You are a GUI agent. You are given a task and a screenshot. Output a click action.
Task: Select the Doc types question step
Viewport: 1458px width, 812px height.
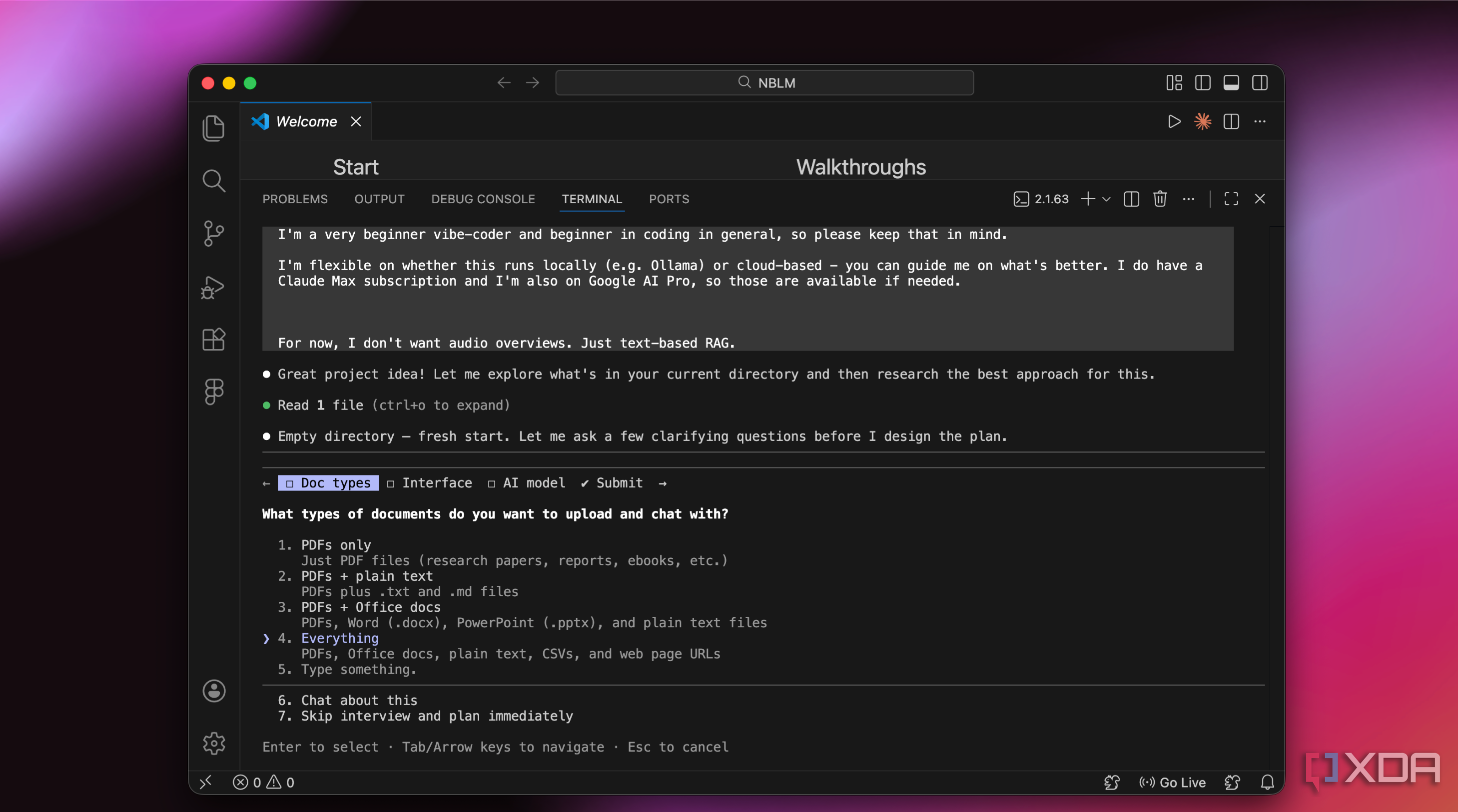pos(328,483)
